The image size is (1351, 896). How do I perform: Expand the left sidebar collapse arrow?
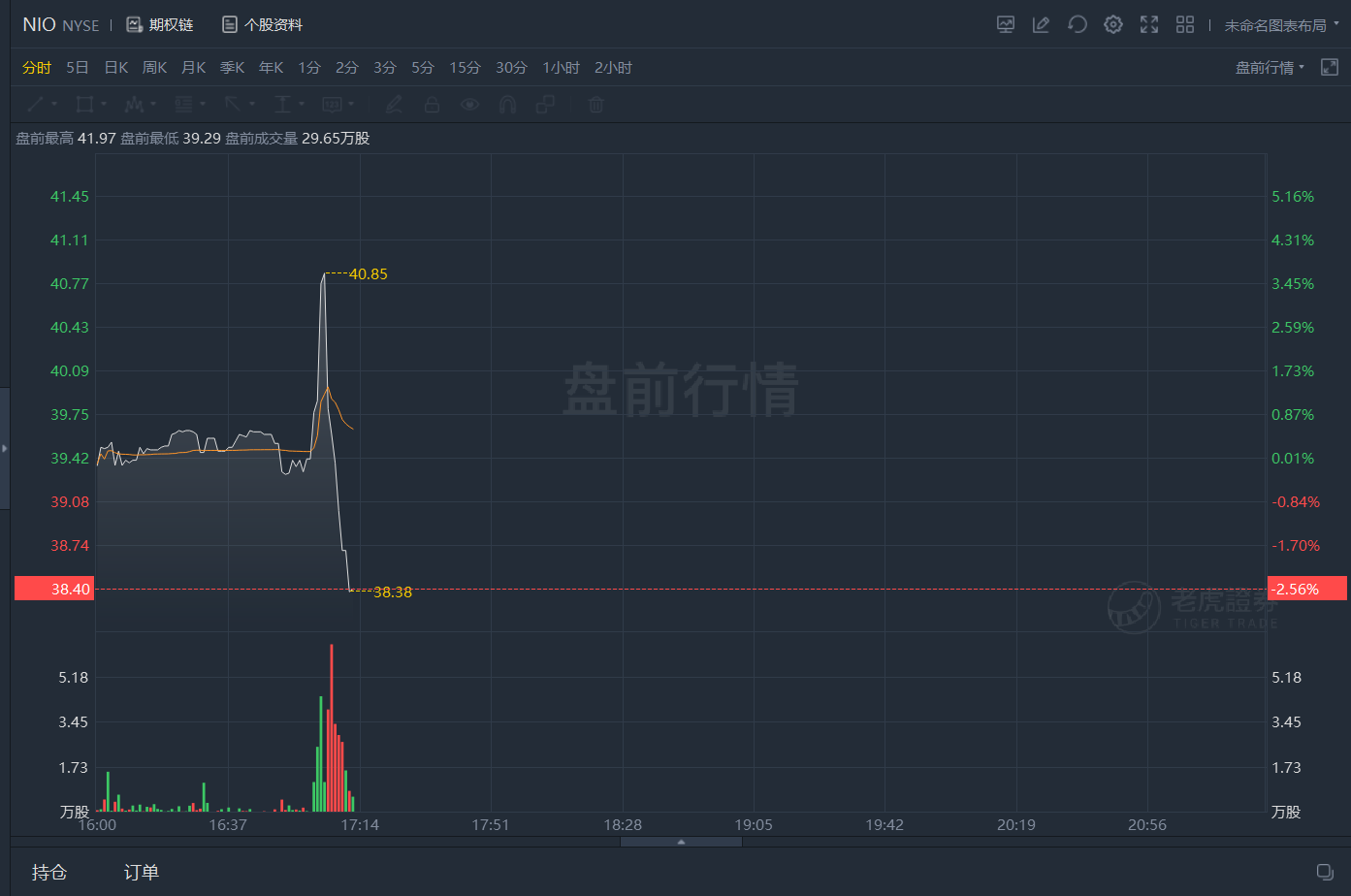tap(5, 448)
